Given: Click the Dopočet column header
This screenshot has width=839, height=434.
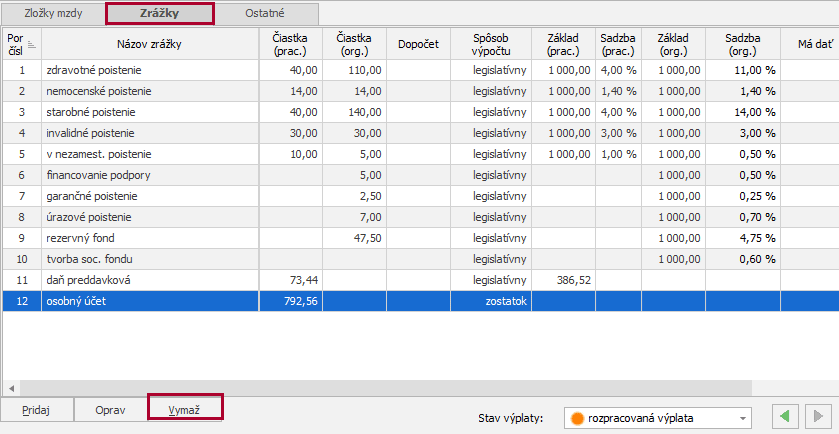Looking at the screenshot, I should (x=418, y=44).
